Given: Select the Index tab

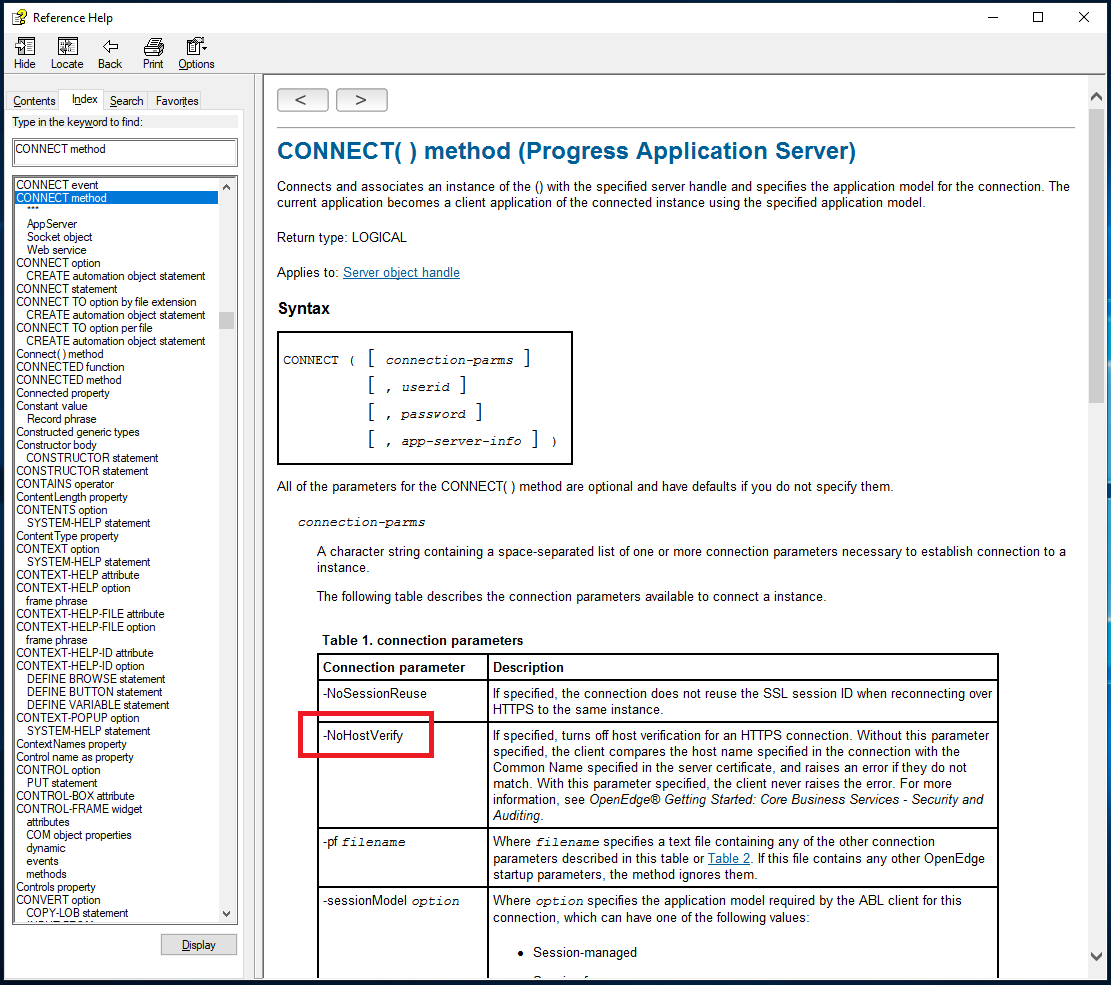Looking at the screenshot, I should pyautogui.click(x=84, y=99).
